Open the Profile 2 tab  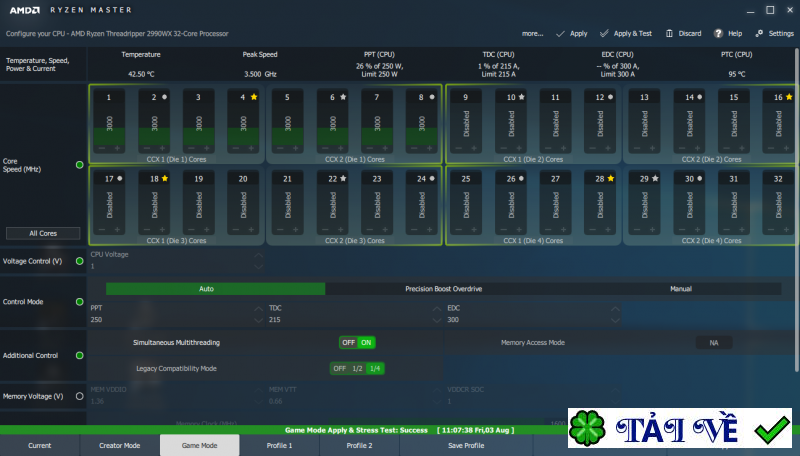[360, 445]
